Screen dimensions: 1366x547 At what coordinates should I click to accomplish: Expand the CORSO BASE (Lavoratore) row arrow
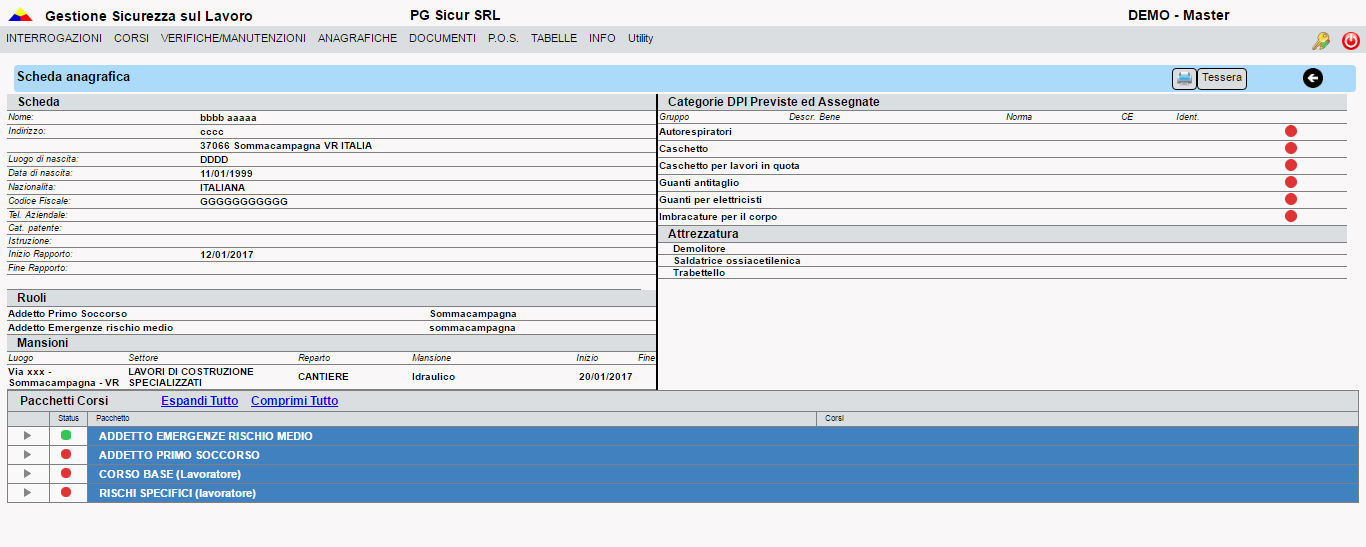(28, 474)
